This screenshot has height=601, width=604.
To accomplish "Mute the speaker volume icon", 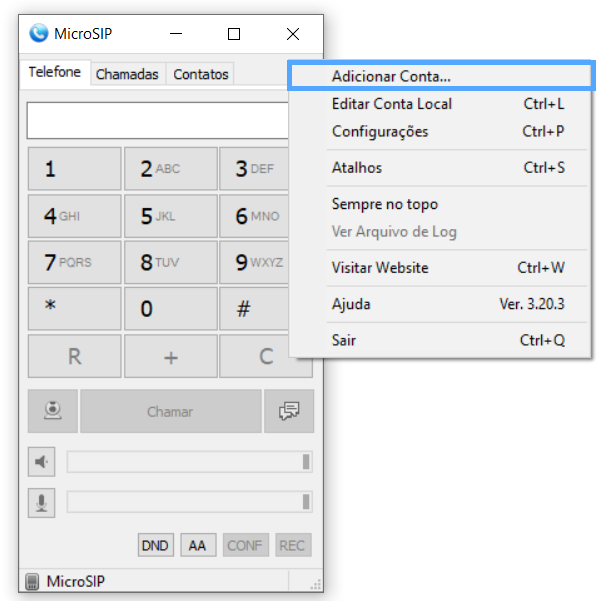I will pyautogui.click(x=42, y=462).
